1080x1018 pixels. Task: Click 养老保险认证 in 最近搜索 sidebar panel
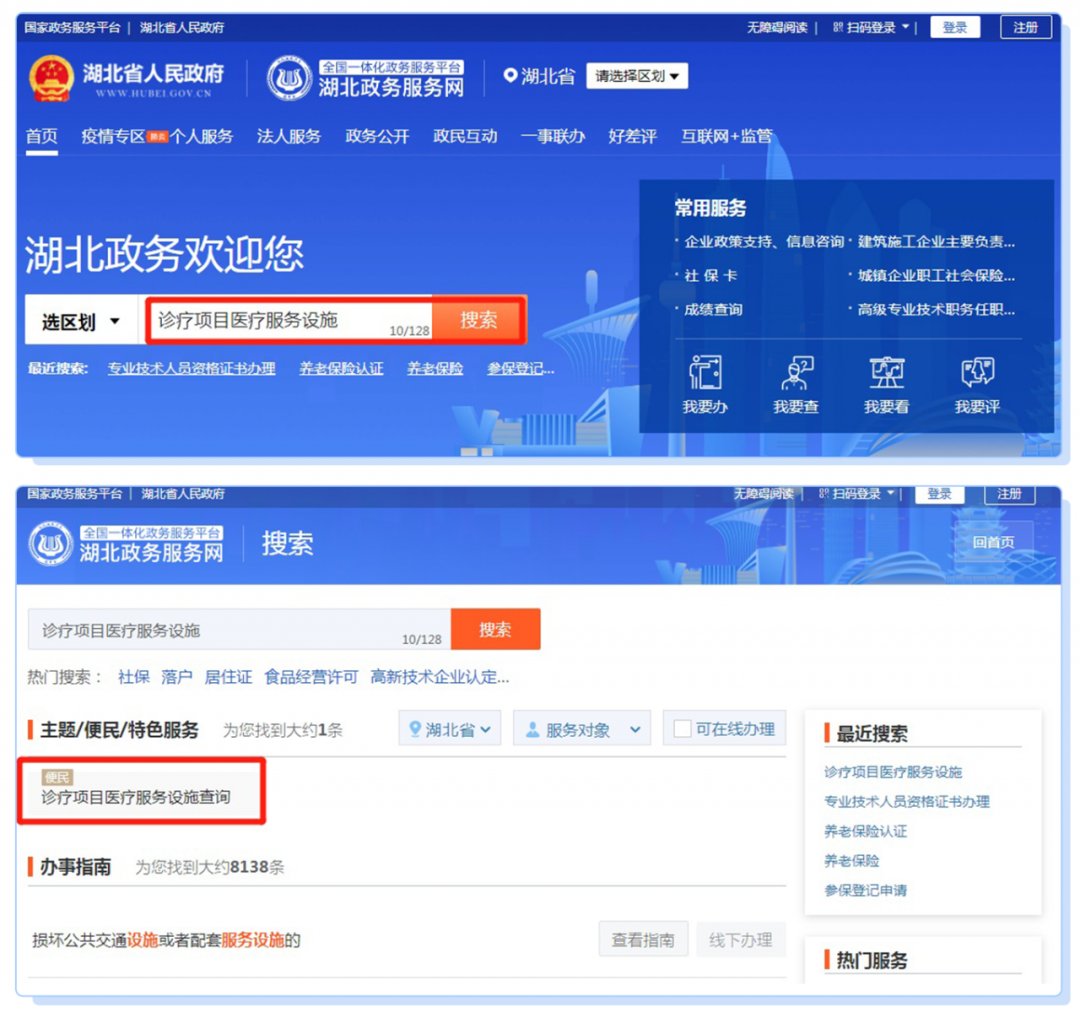(x=866, y=831)
